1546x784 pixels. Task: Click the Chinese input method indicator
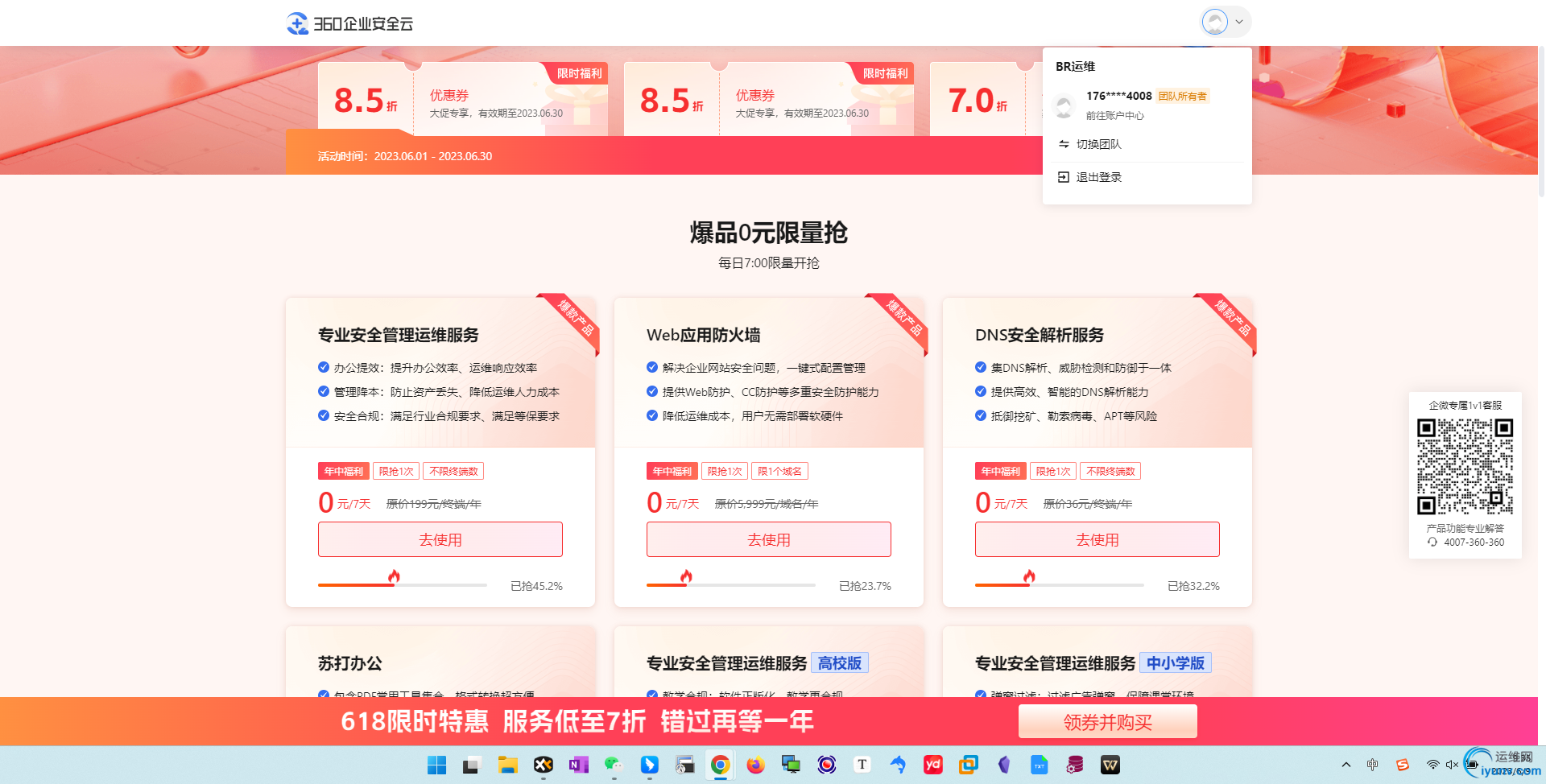1373,765
